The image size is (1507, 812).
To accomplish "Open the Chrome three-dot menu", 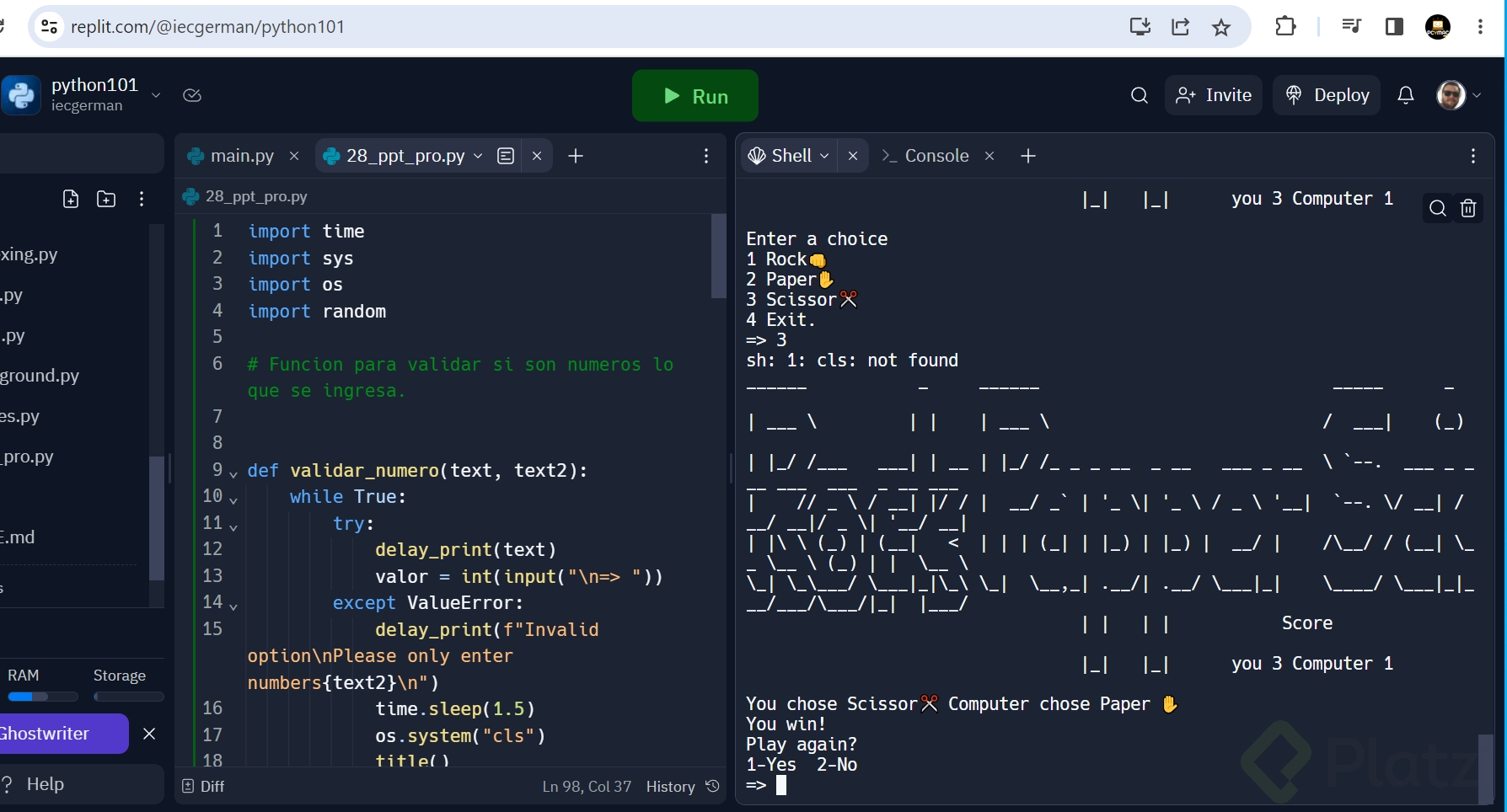I will click(x=1480, y=27).
